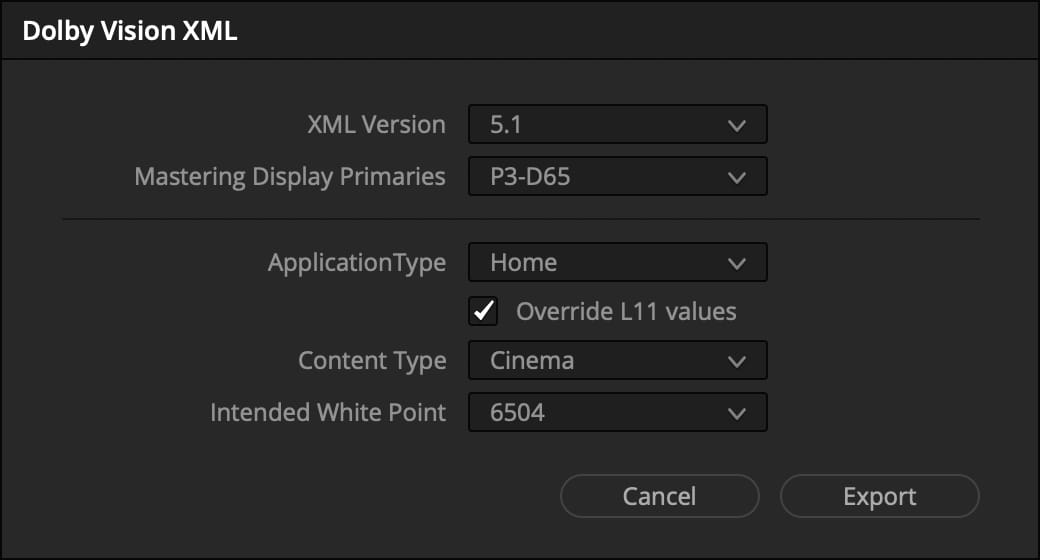Image resolution: width=1040 pixels, height=560 pixels.
Task: Open the ApplicationType dropdown set to Home
Action: tap(617, 264)
